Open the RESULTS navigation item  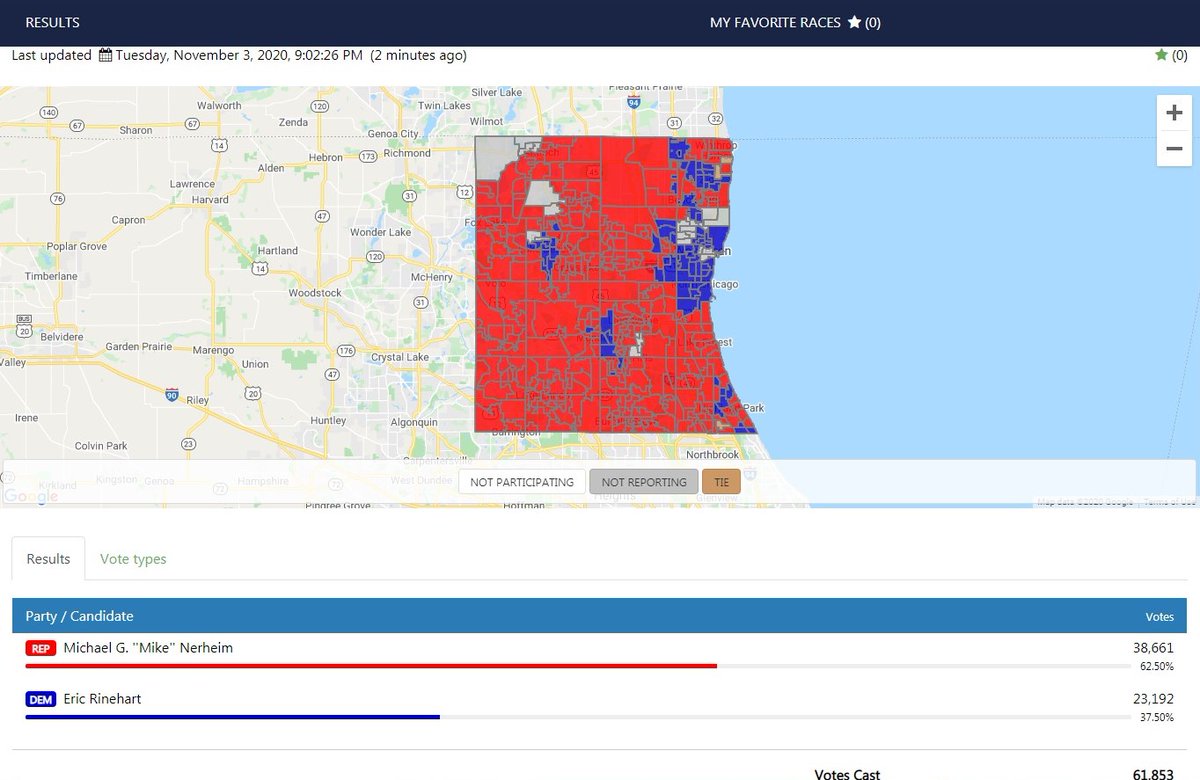tap(52, 22)
